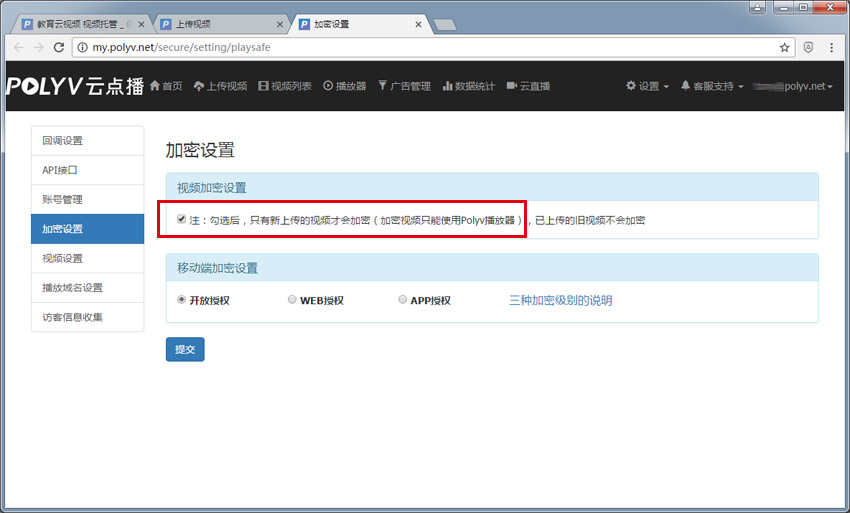Reload the page in browser
The width and height of the screenshot is (850, 513).
[x=59, y=47]
